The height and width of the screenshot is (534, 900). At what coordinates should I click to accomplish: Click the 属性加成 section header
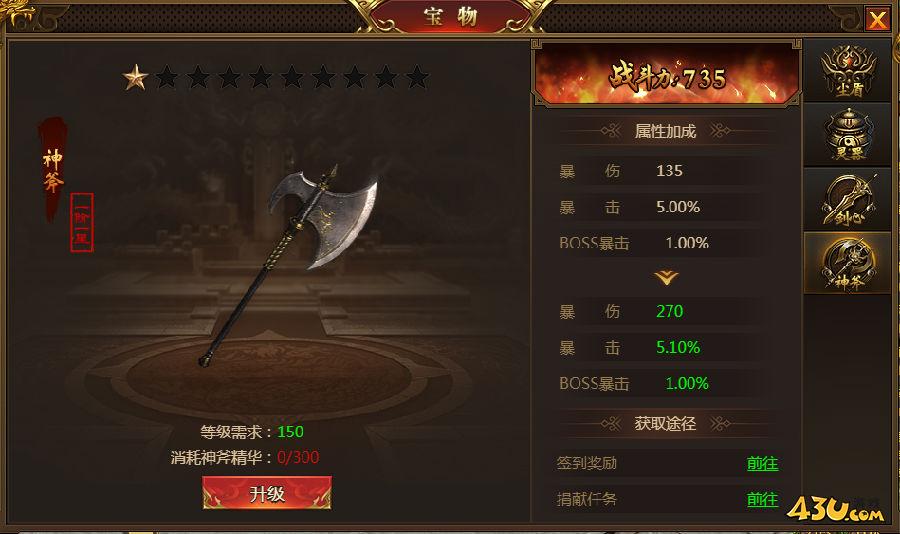tap(665, 131)
